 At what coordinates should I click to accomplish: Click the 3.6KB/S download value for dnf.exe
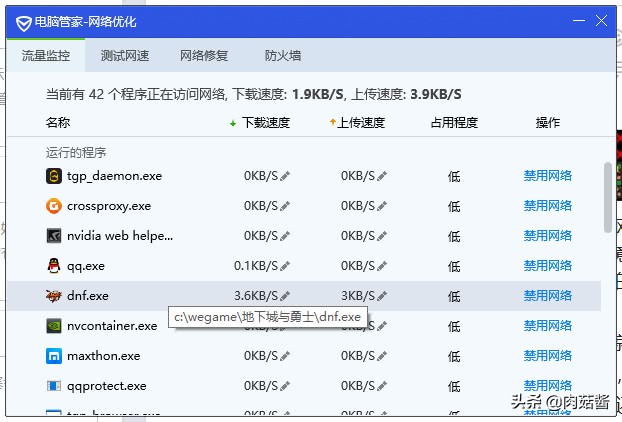(x=256, y=296)
